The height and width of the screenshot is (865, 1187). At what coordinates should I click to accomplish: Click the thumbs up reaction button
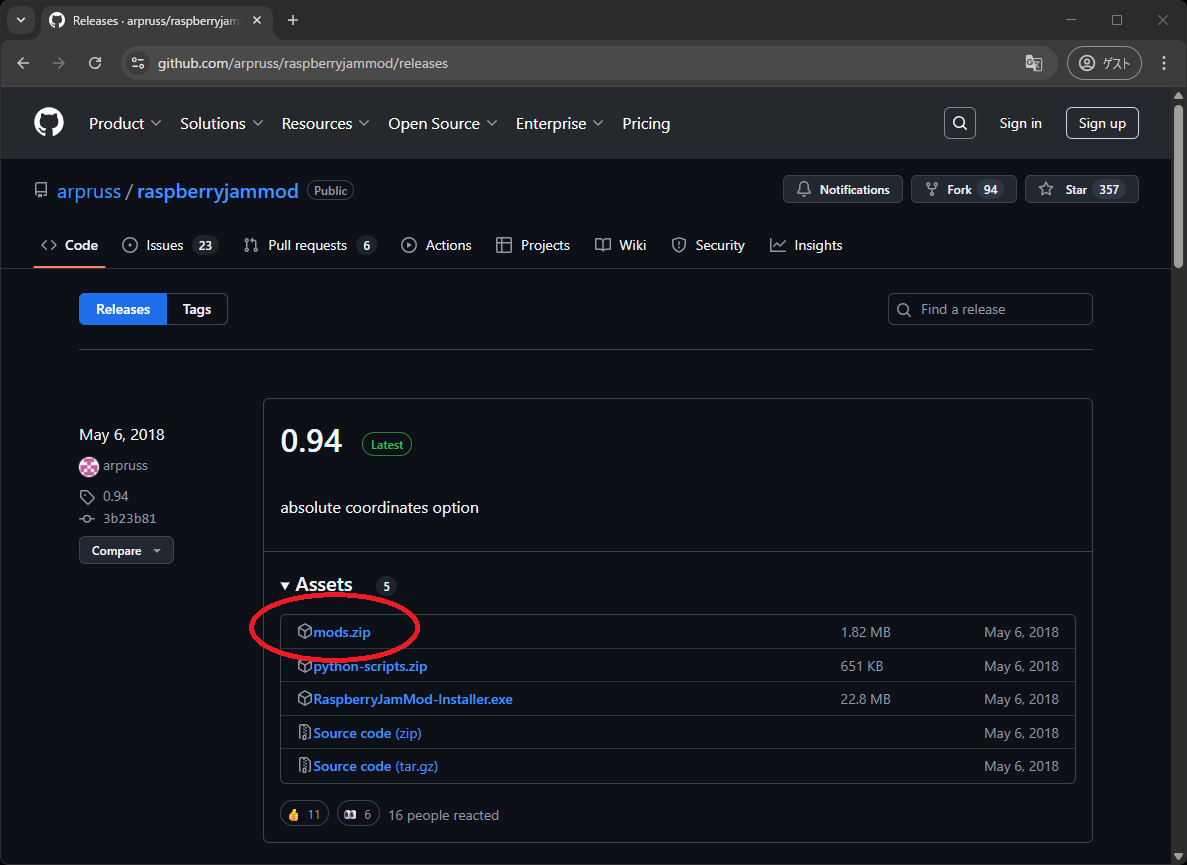coord(304,814)
